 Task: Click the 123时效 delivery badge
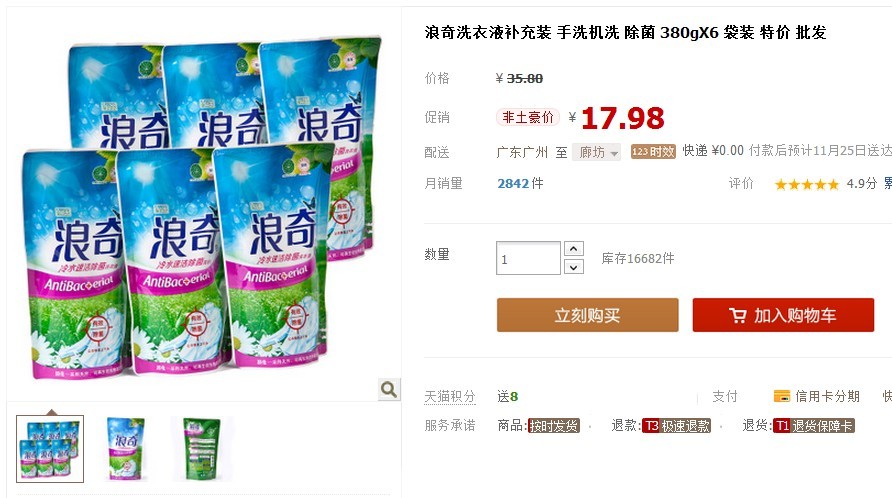click(x=653, y=151)
